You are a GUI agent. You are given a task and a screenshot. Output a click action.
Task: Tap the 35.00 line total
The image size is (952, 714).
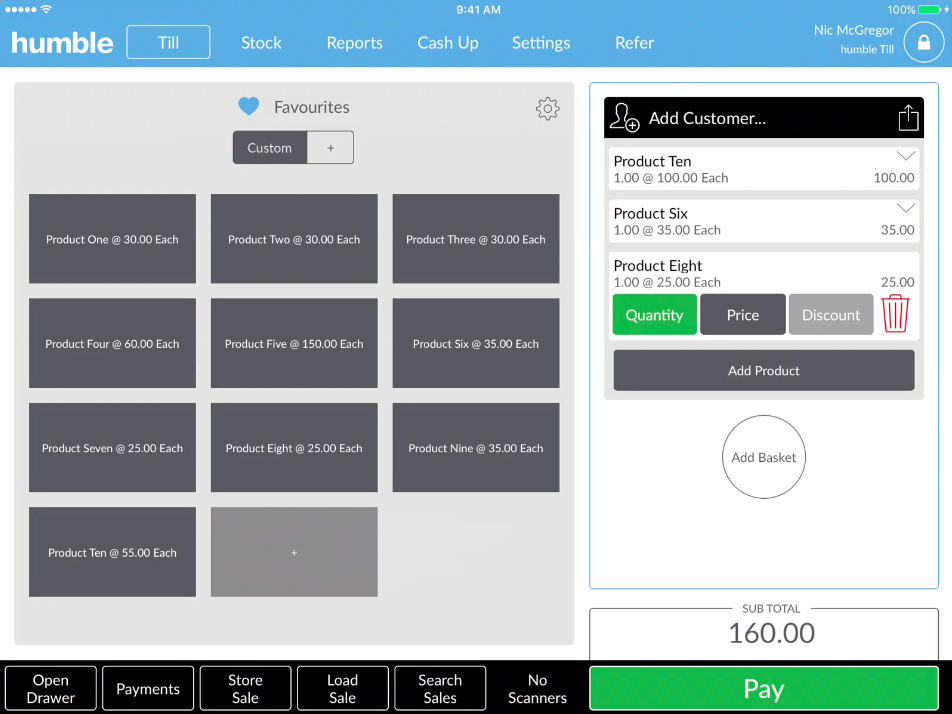pyautogui.click(x=897, y=230)
